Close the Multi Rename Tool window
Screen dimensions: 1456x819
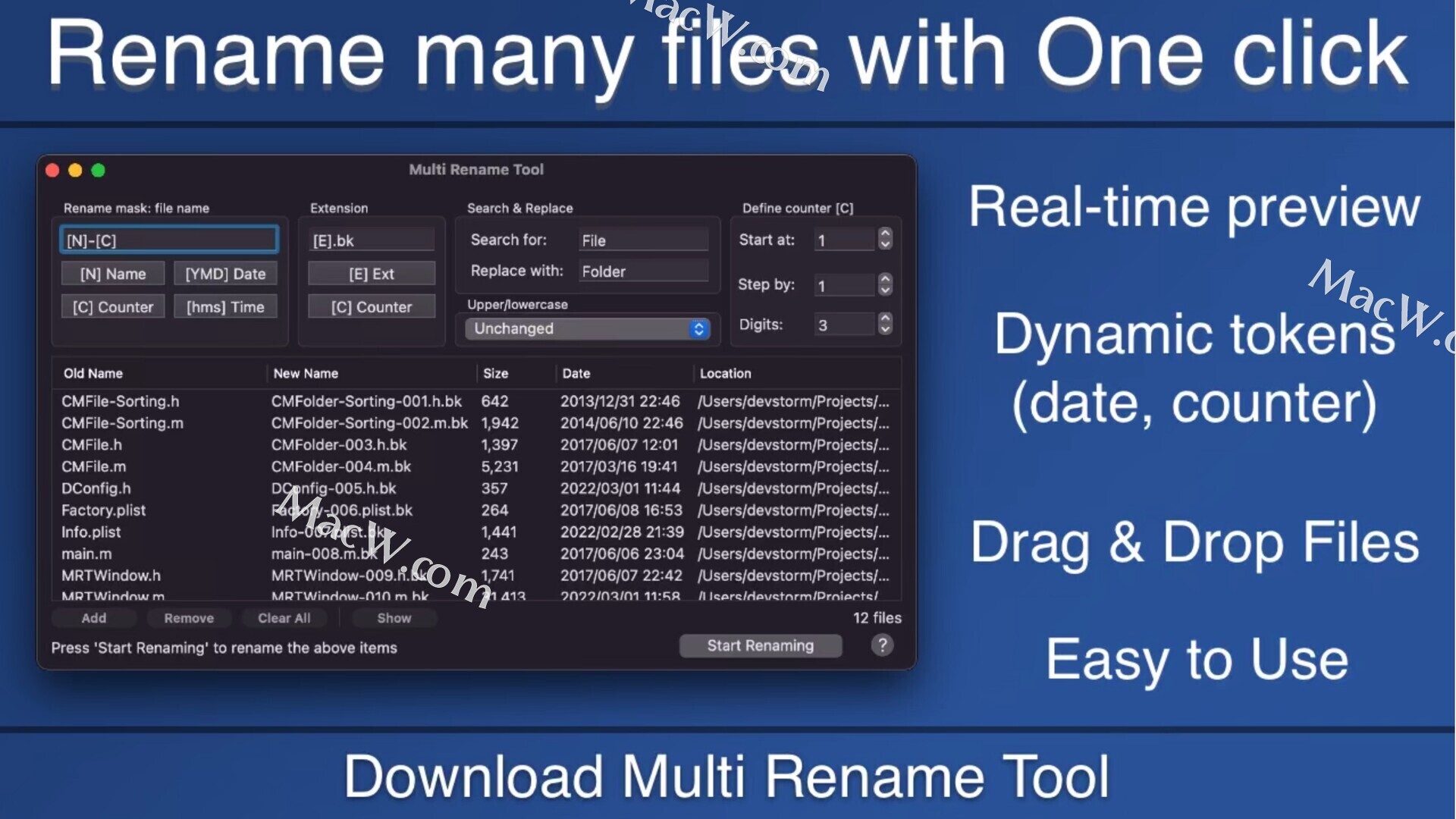(x=52, y=170)
